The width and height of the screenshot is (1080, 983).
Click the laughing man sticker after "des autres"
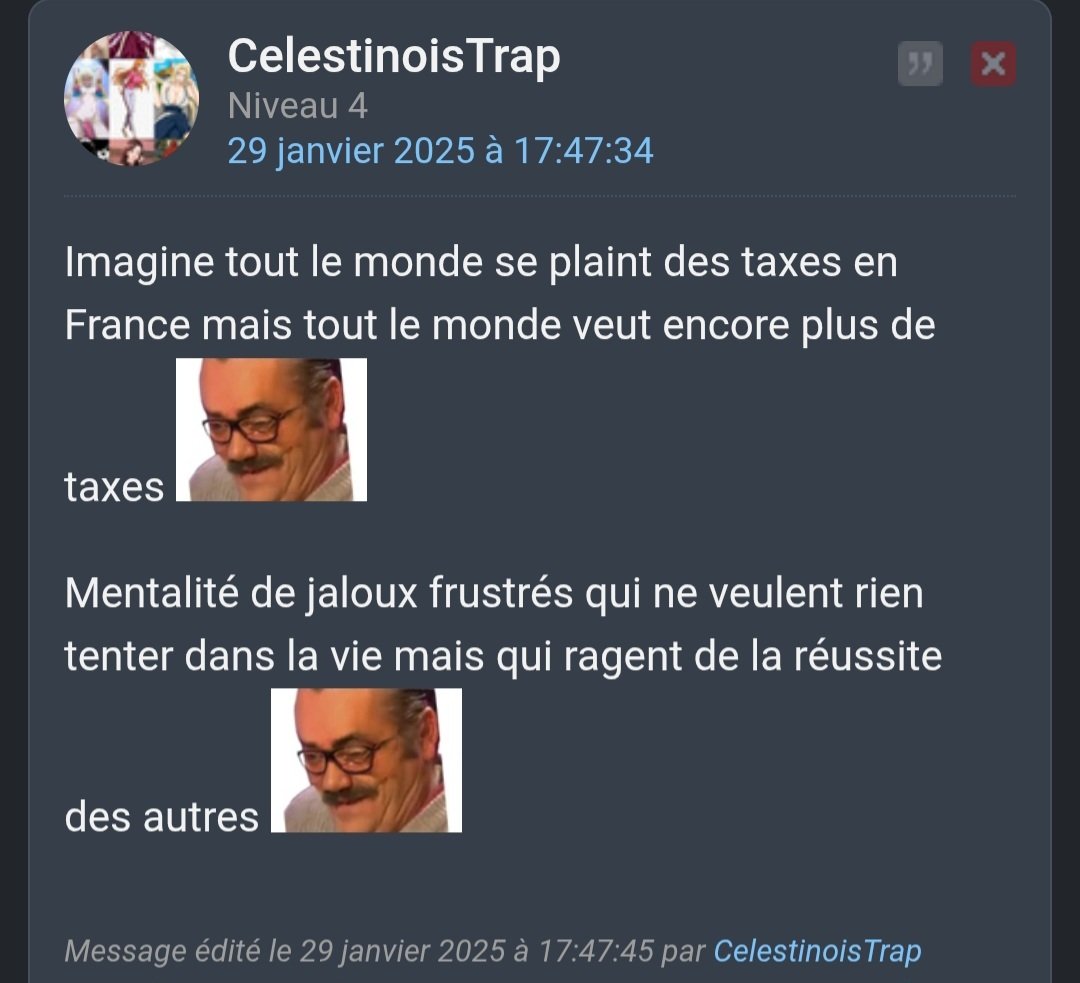366,760
